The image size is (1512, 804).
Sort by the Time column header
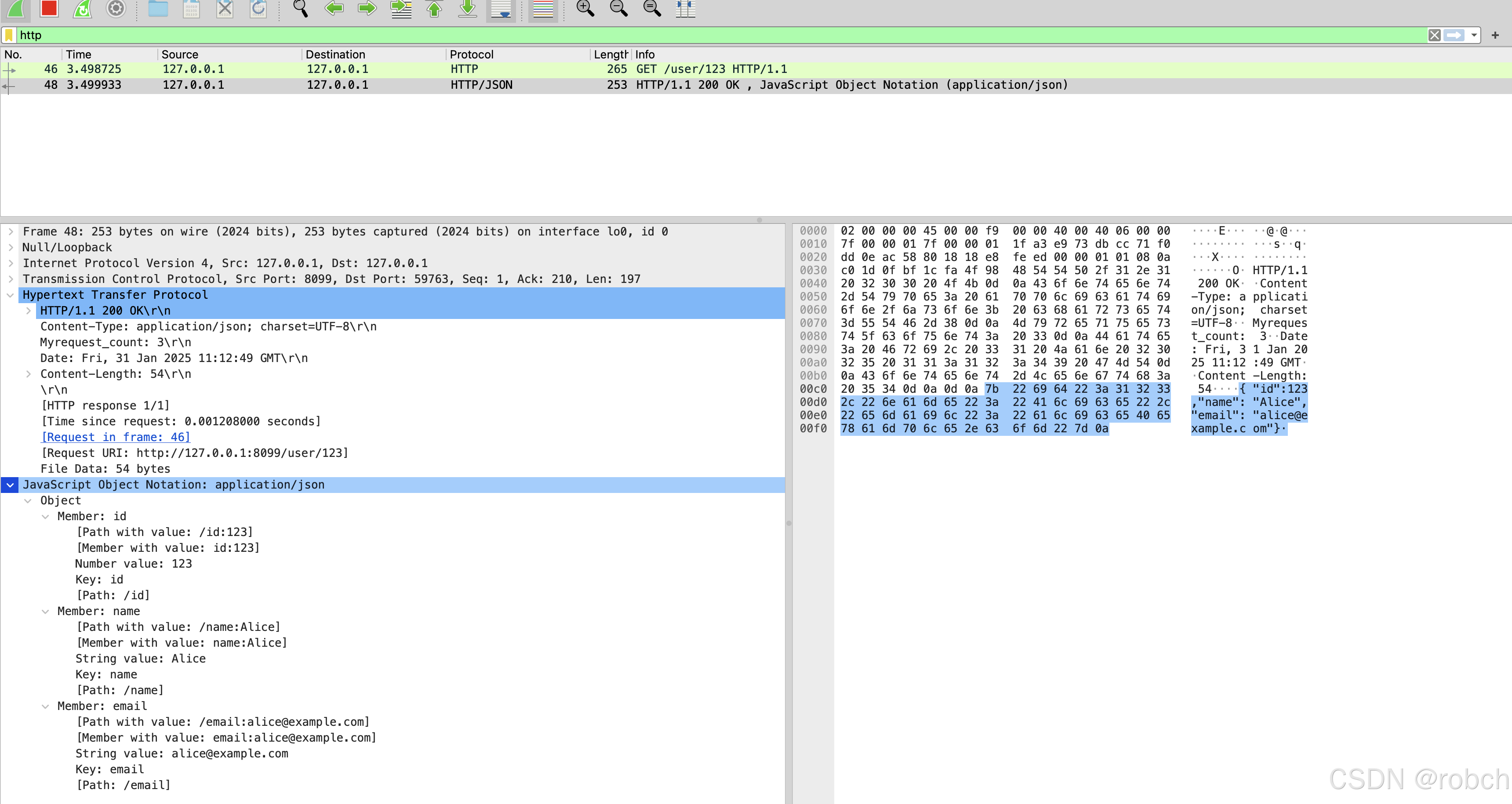(110, 54)
